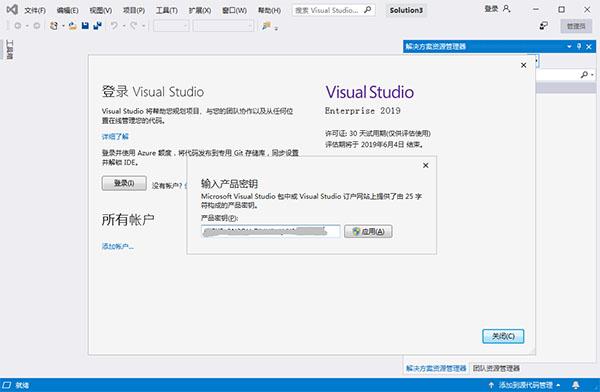Open the 编辑(E) menu

tap(67, 10)
